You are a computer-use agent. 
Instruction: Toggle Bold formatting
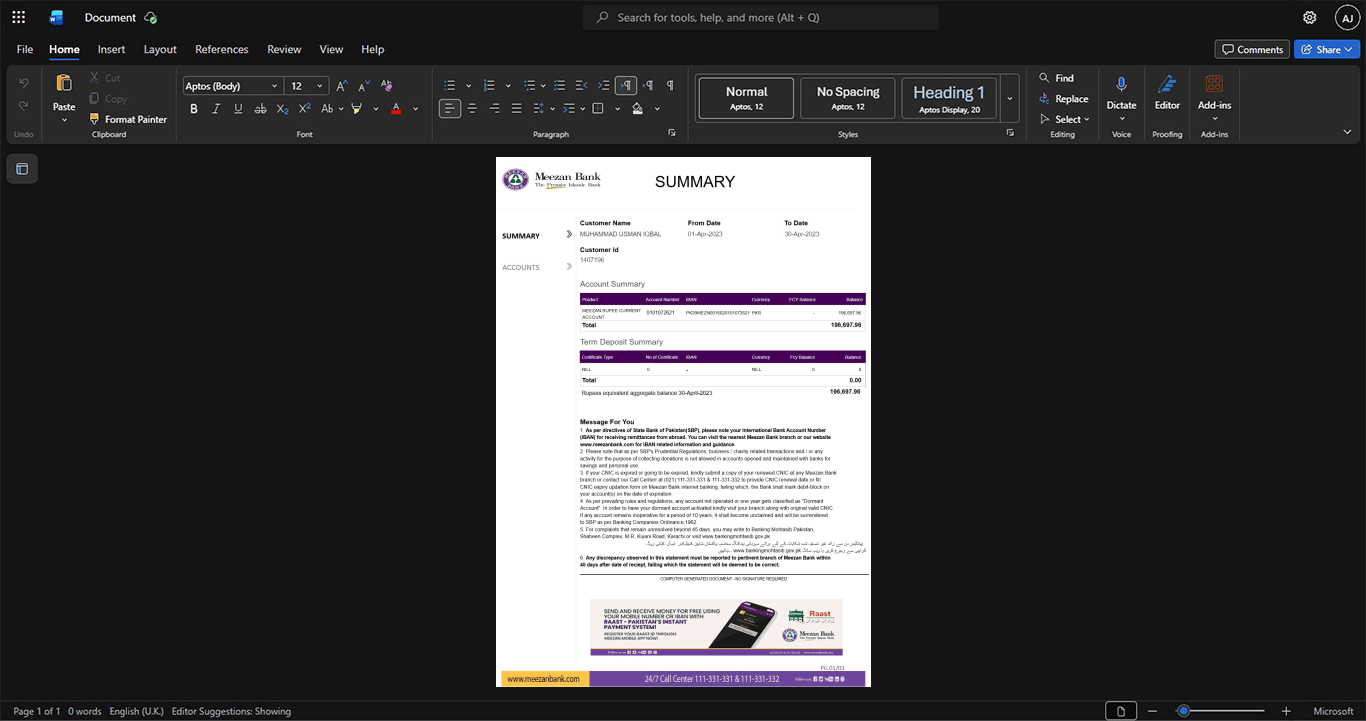[x=194, y=108]
